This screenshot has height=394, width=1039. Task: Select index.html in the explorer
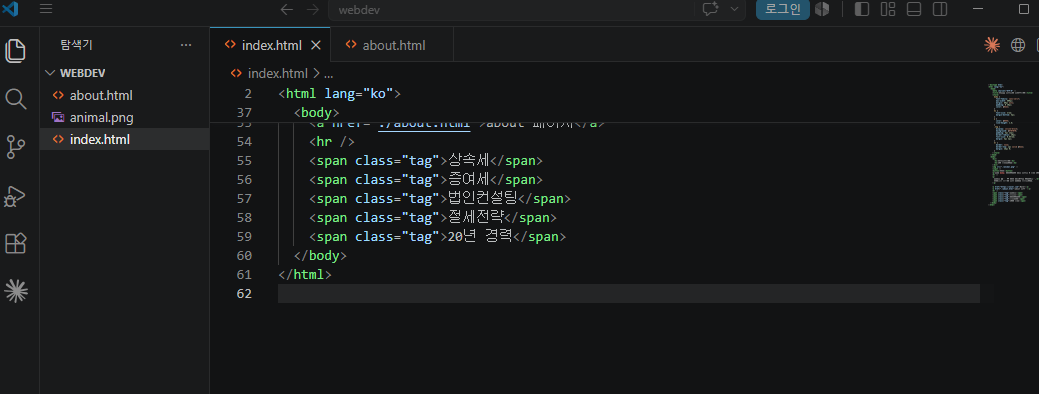coord(125,140)
